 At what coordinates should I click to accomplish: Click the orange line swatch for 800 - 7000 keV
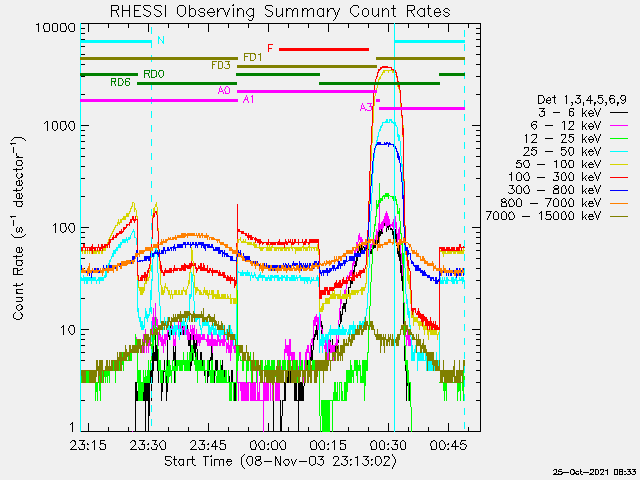[619, 203]
